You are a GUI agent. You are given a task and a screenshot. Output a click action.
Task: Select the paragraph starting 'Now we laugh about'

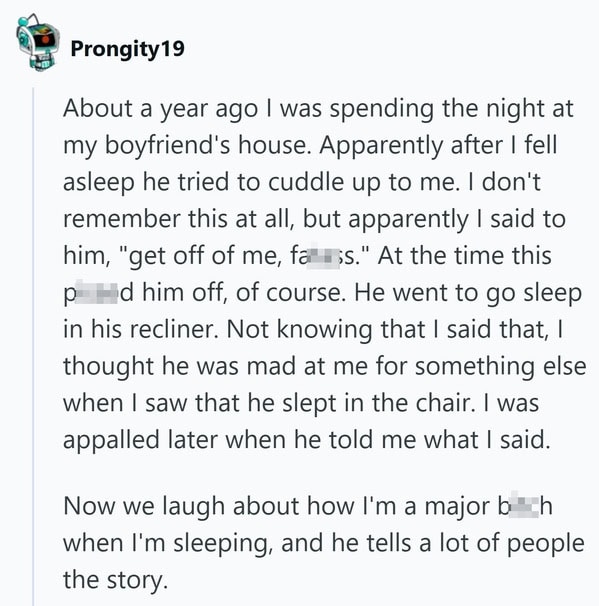[x=324, y=543]
